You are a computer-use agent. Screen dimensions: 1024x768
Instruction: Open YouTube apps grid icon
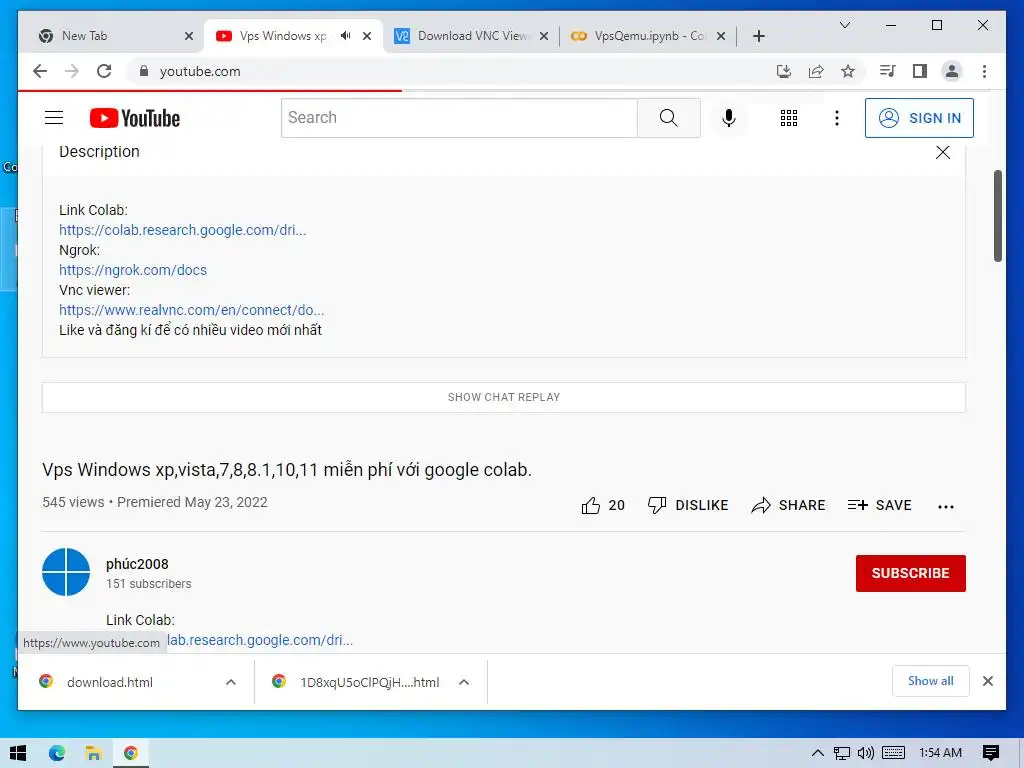pos(788,118)
